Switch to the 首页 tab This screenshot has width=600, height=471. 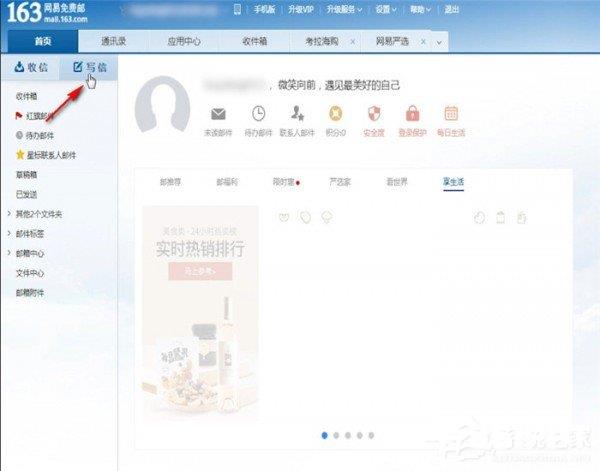click(43, 41)
